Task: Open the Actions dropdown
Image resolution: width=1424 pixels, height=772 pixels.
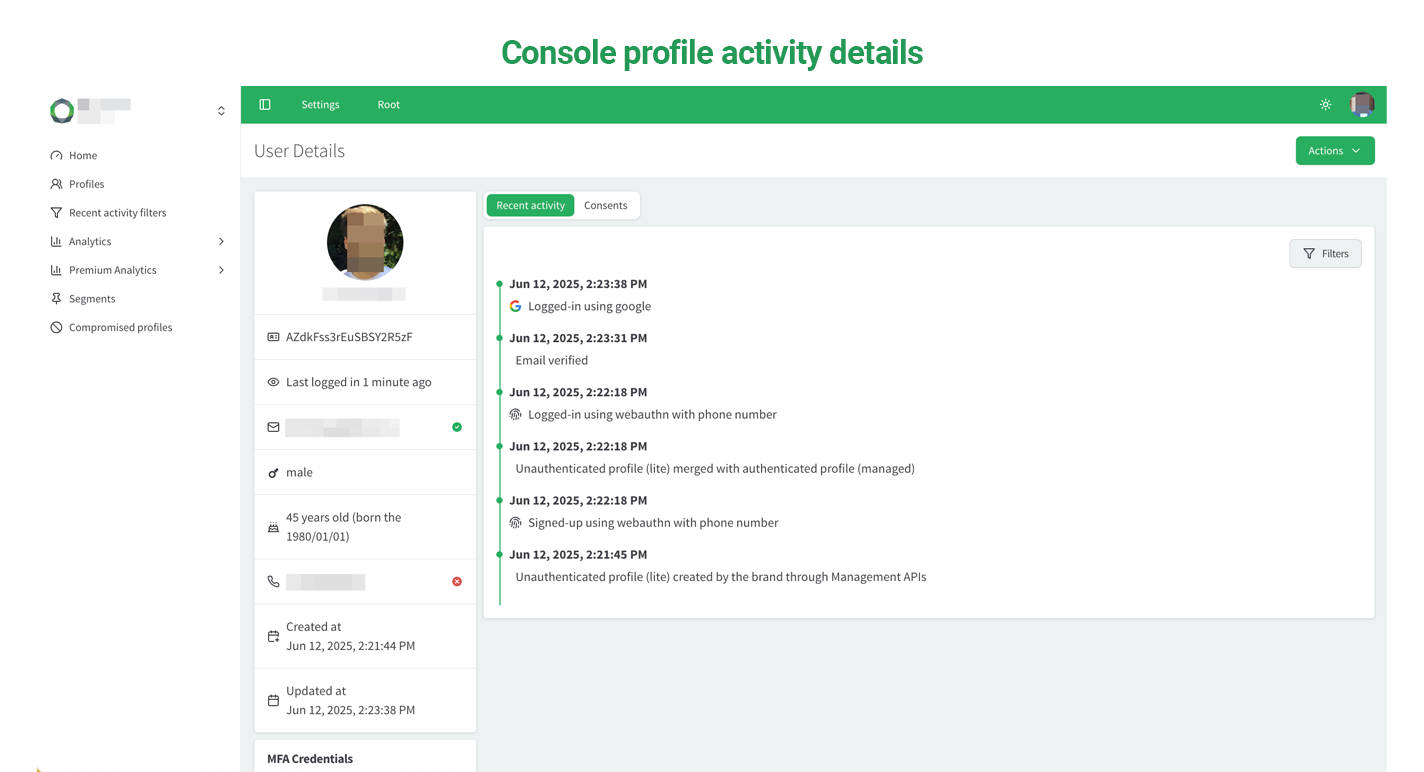Action: point(1334,151)
